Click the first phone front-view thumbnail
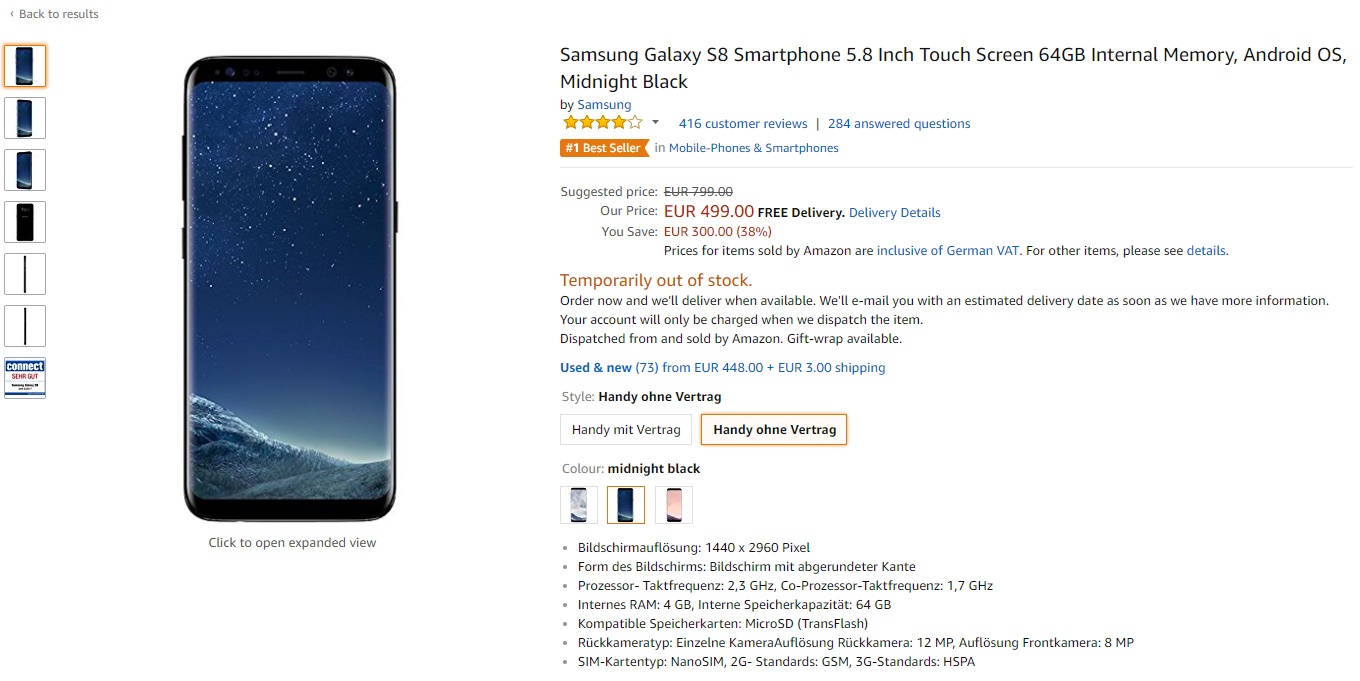The width and height of the screenshot is (1360, 681). point(25,66)
